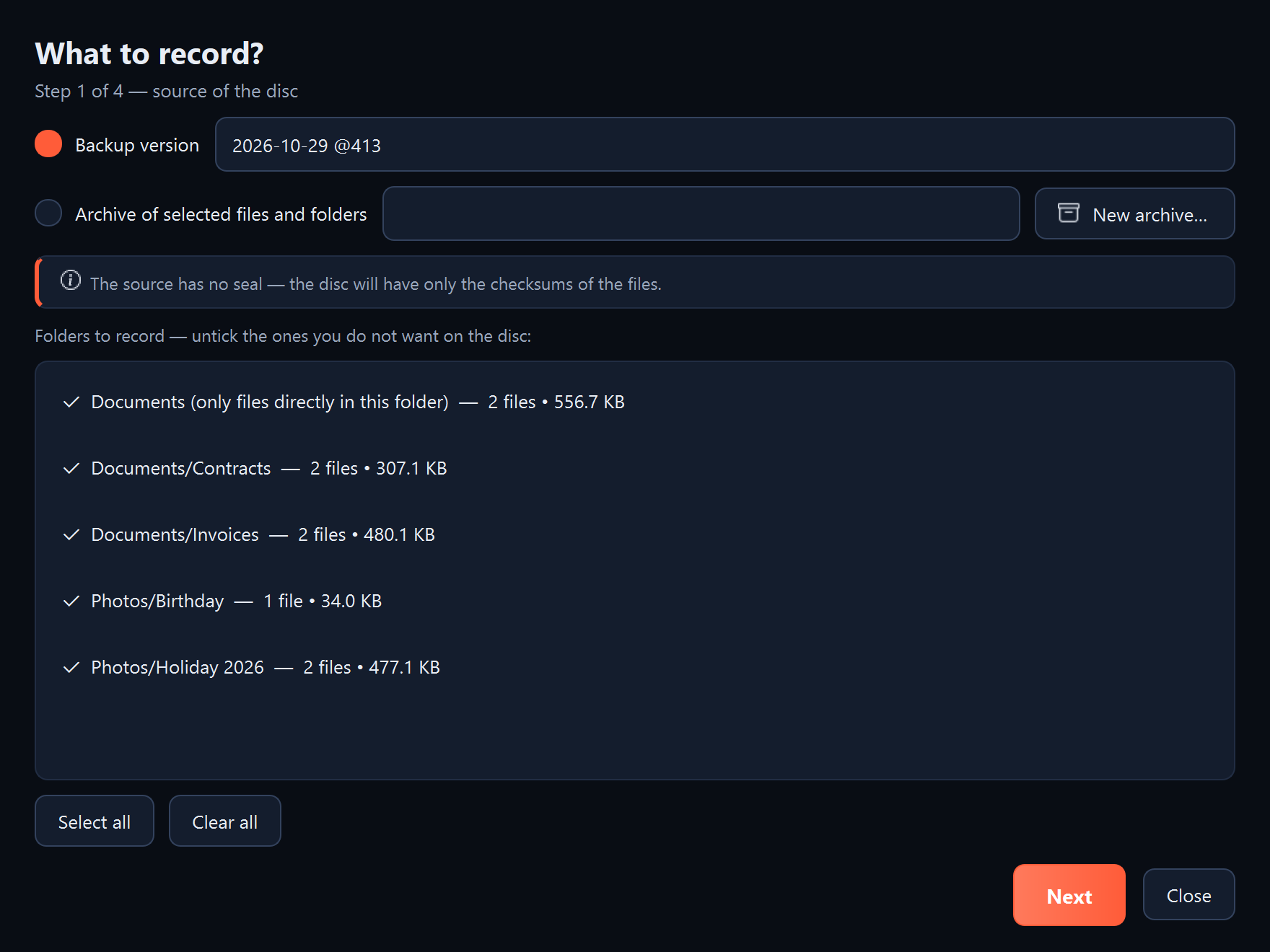Click the "Folders to record" instruction text
The height and width of the screenshot is (952, 1270).
click(283, 336)
